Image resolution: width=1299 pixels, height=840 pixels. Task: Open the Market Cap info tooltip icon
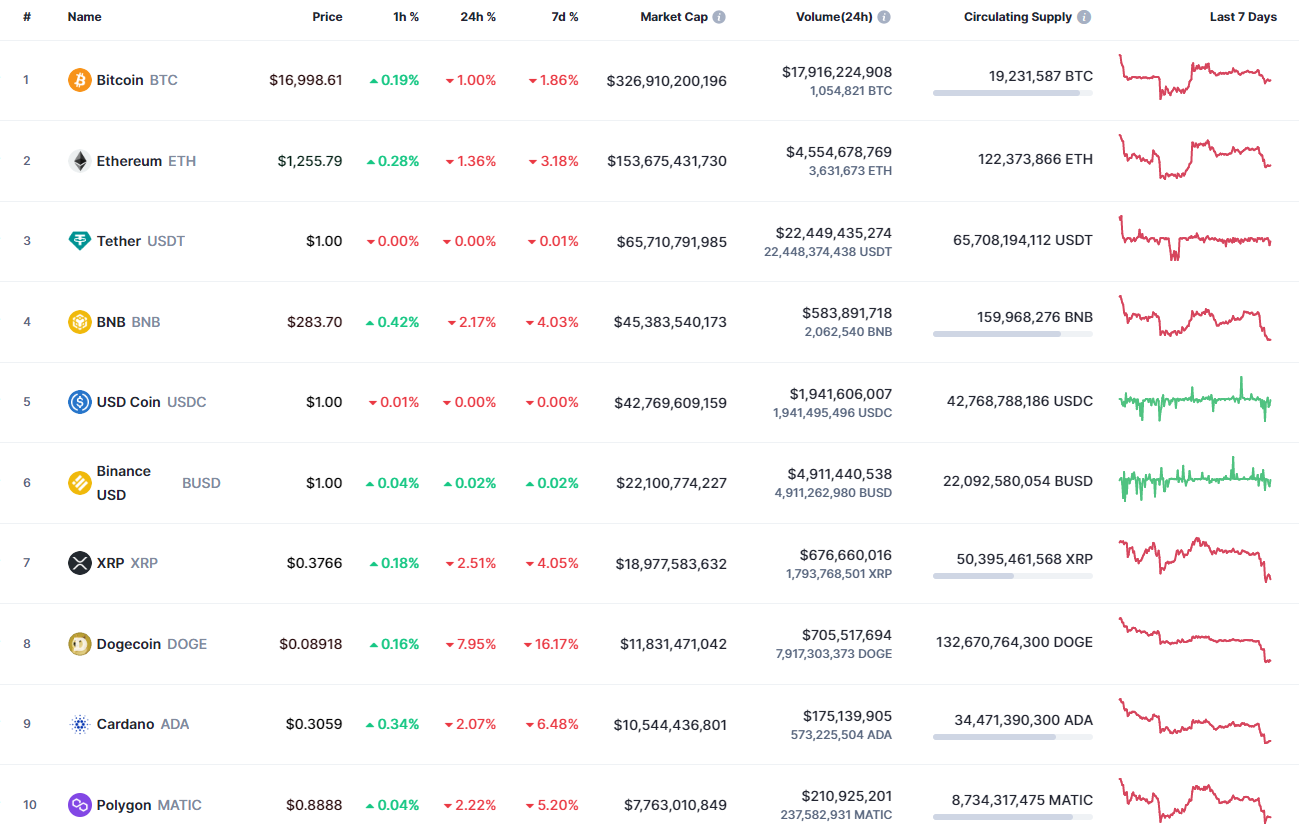pos(717,16)
